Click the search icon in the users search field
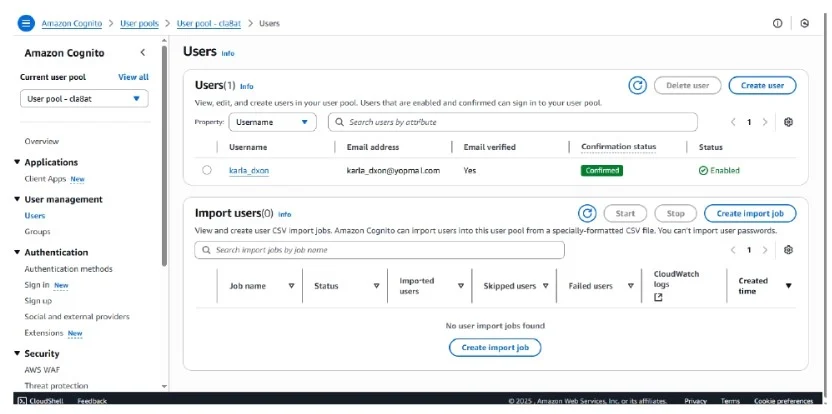Screen dimensions: 832x414 (340, 122)
